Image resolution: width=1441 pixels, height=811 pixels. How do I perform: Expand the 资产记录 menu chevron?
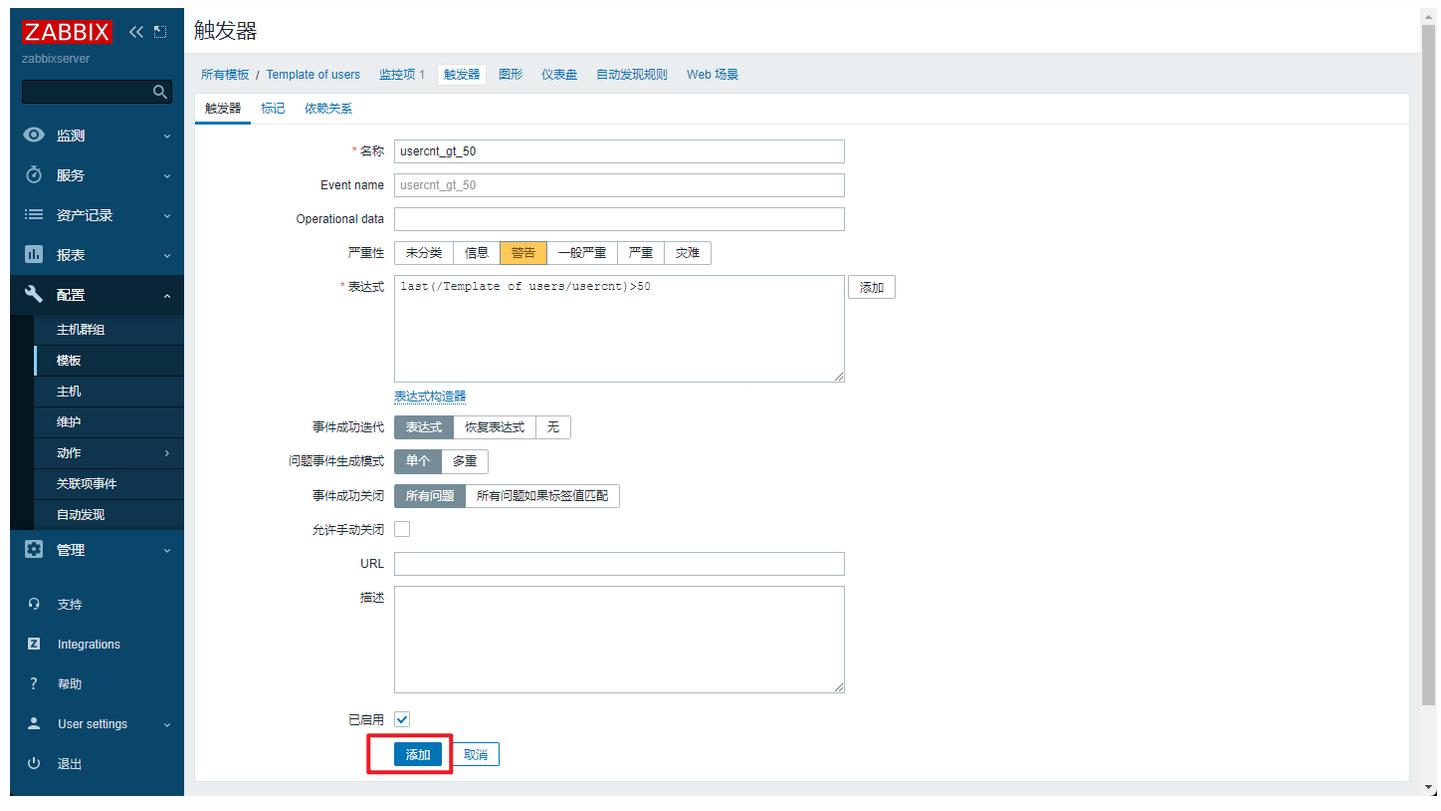[167, 216]
